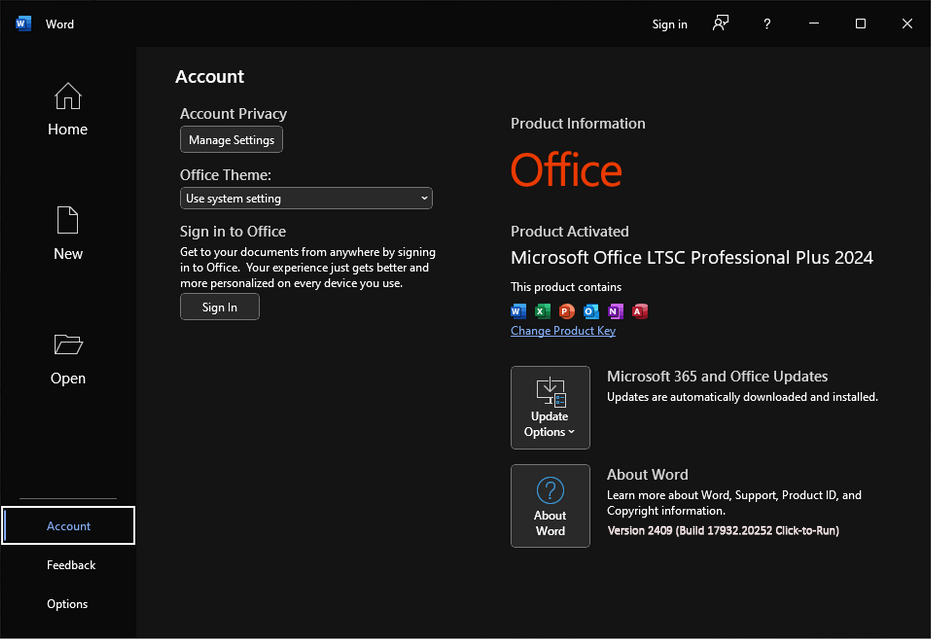The width and height of the screenshot is (931, 639).
Task: Open the About Word button
Action: [550, 506]
